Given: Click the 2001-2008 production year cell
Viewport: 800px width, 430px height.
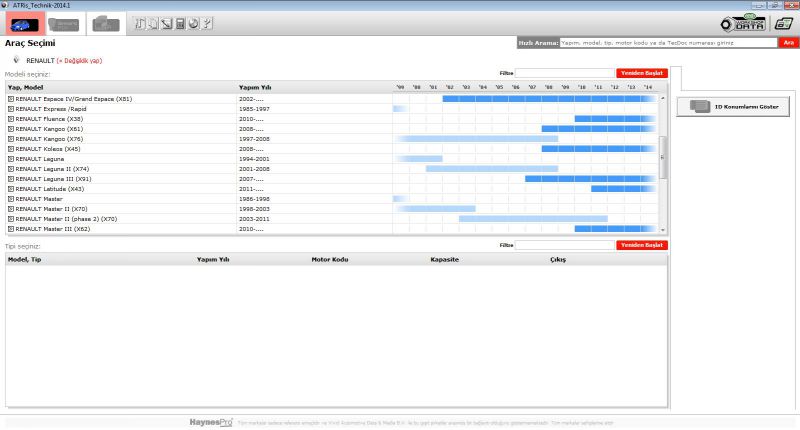Looking at the screenshot, I should tap(254, 169).
